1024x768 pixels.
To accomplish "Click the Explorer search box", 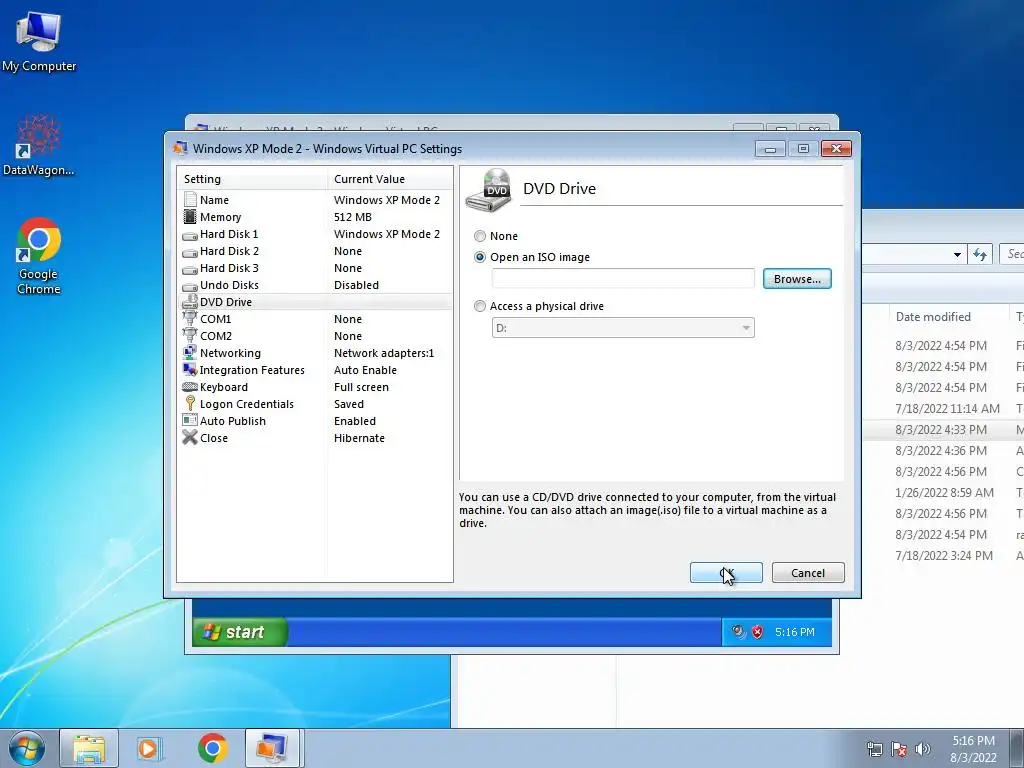I will point(1012,254).
